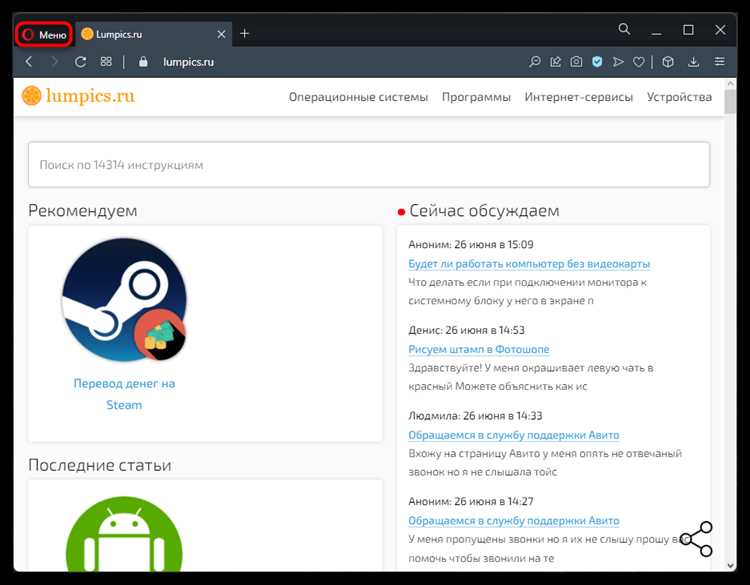
Task: Go forward to the next page
Action: click(55, 62)
